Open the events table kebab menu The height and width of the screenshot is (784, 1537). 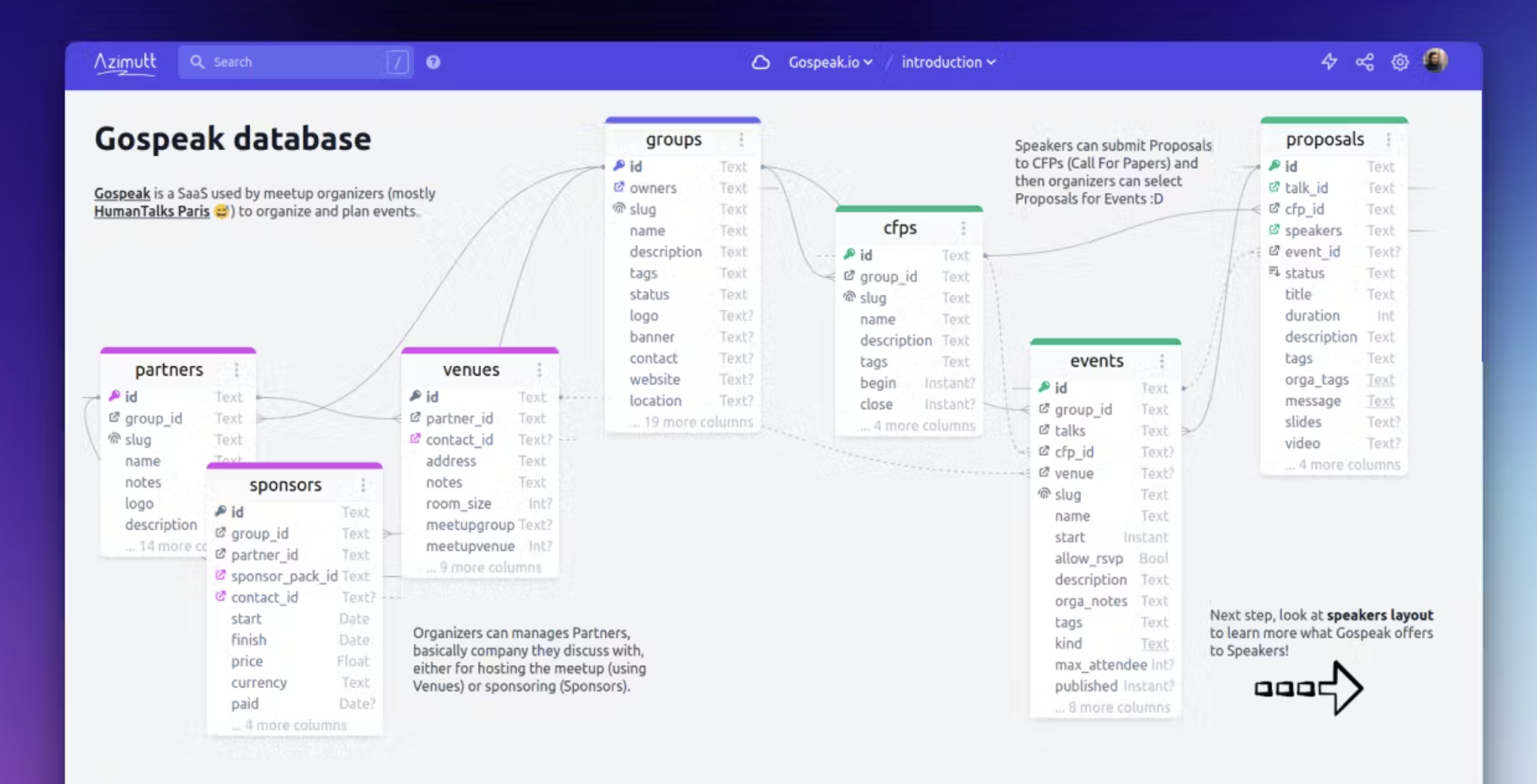pos(1162,361)
